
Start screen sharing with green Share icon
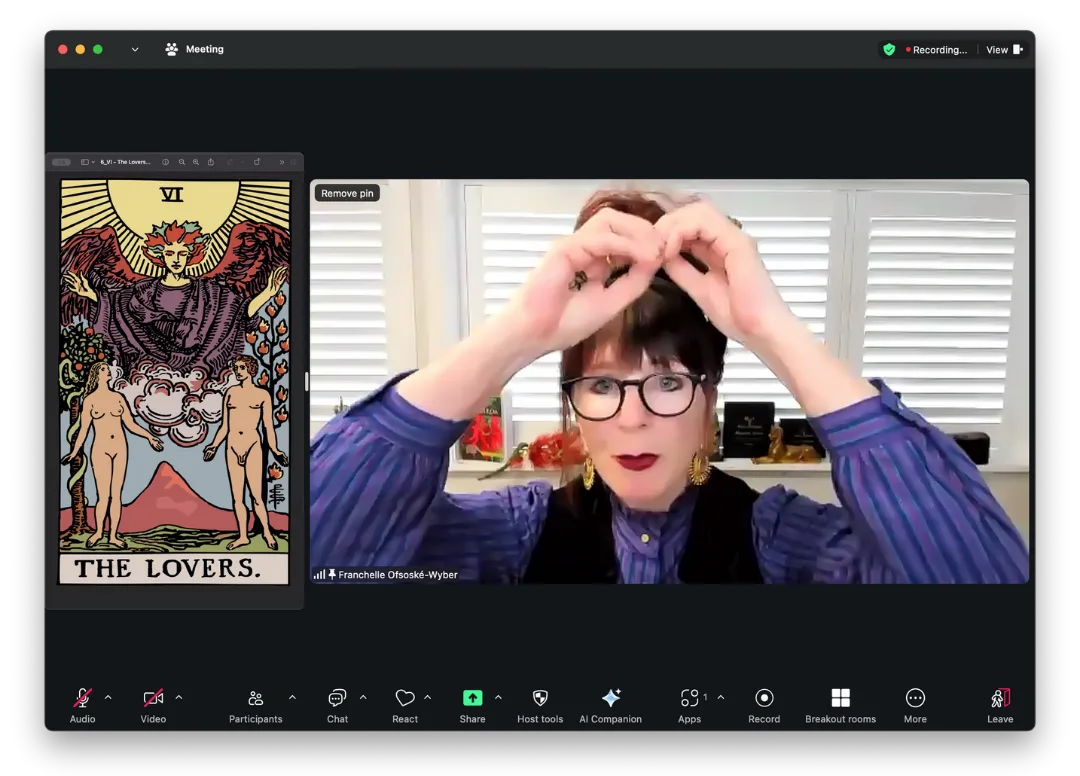coord(472,698)
